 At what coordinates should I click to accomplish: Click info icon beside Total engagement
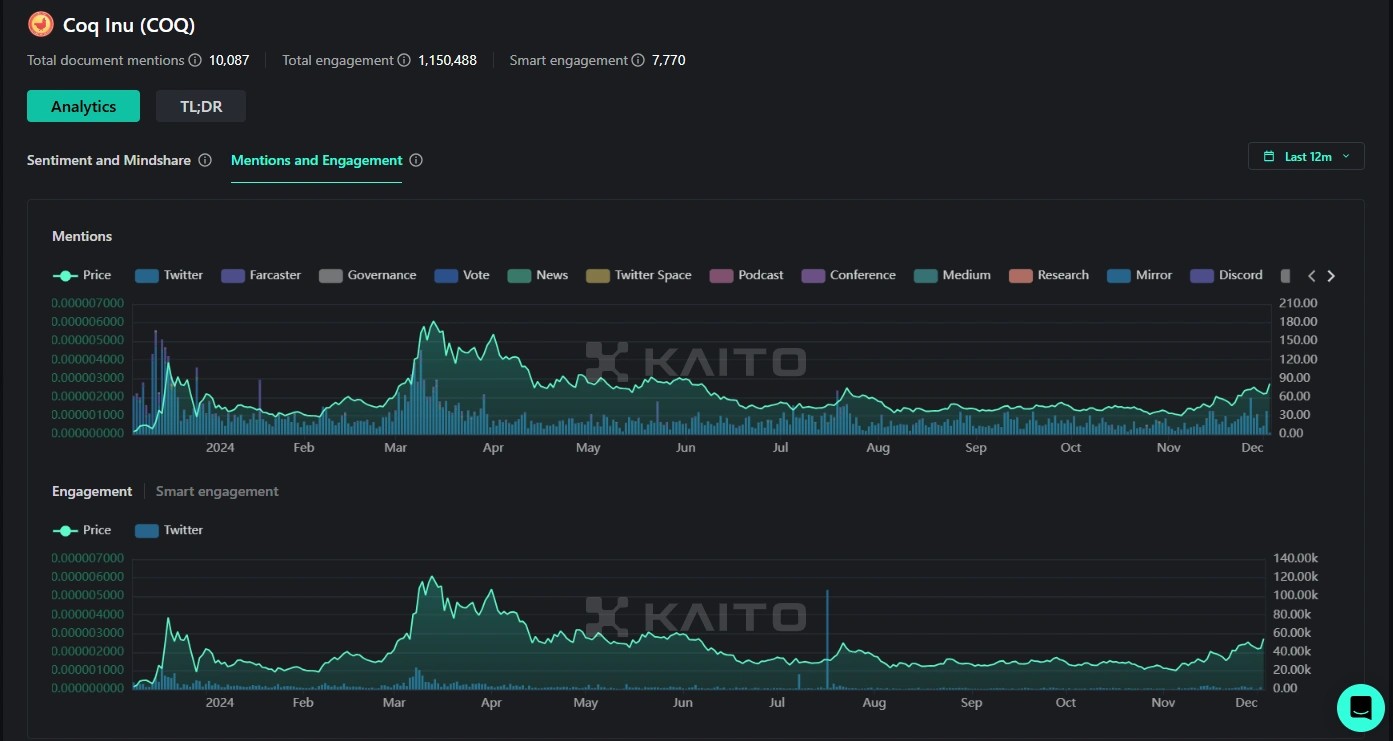(404, 60)
